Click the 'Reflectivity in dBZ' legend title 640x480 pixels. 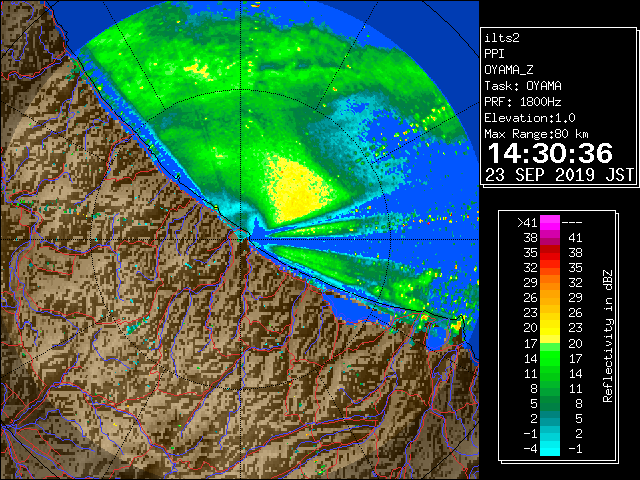click(607, 336)
